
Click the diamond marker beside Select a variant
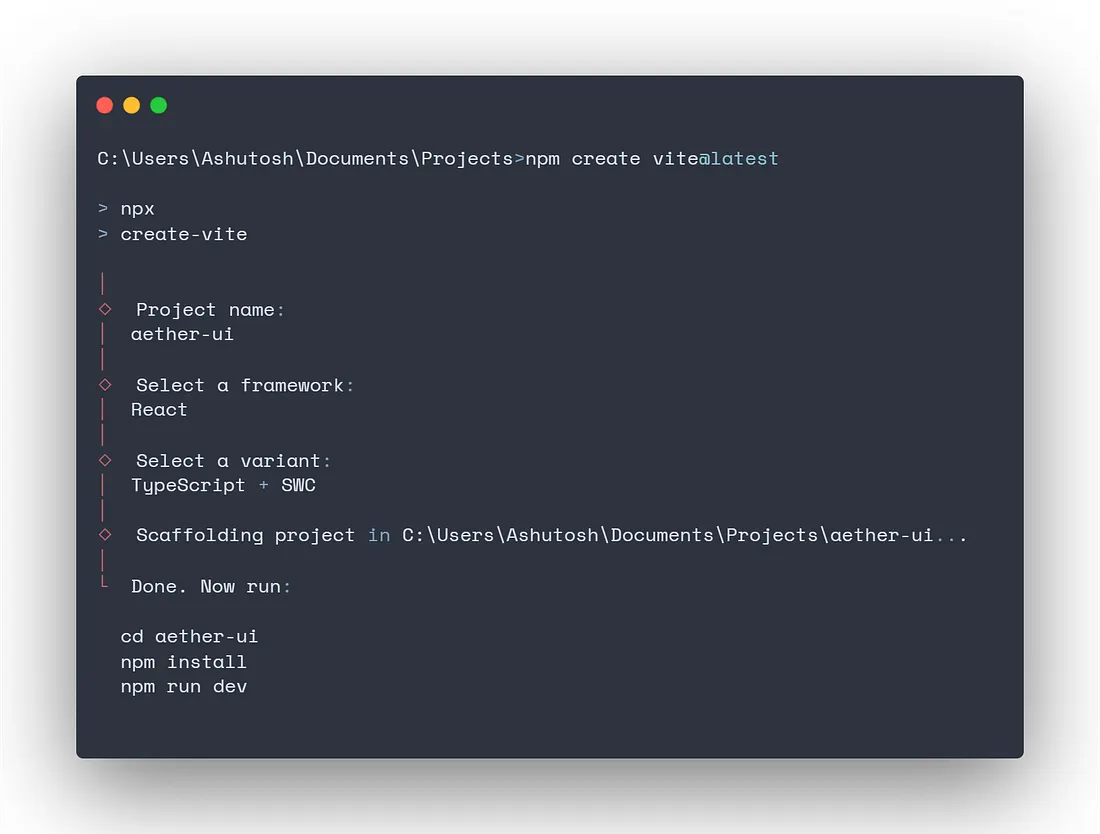click(x=105, y=460)
